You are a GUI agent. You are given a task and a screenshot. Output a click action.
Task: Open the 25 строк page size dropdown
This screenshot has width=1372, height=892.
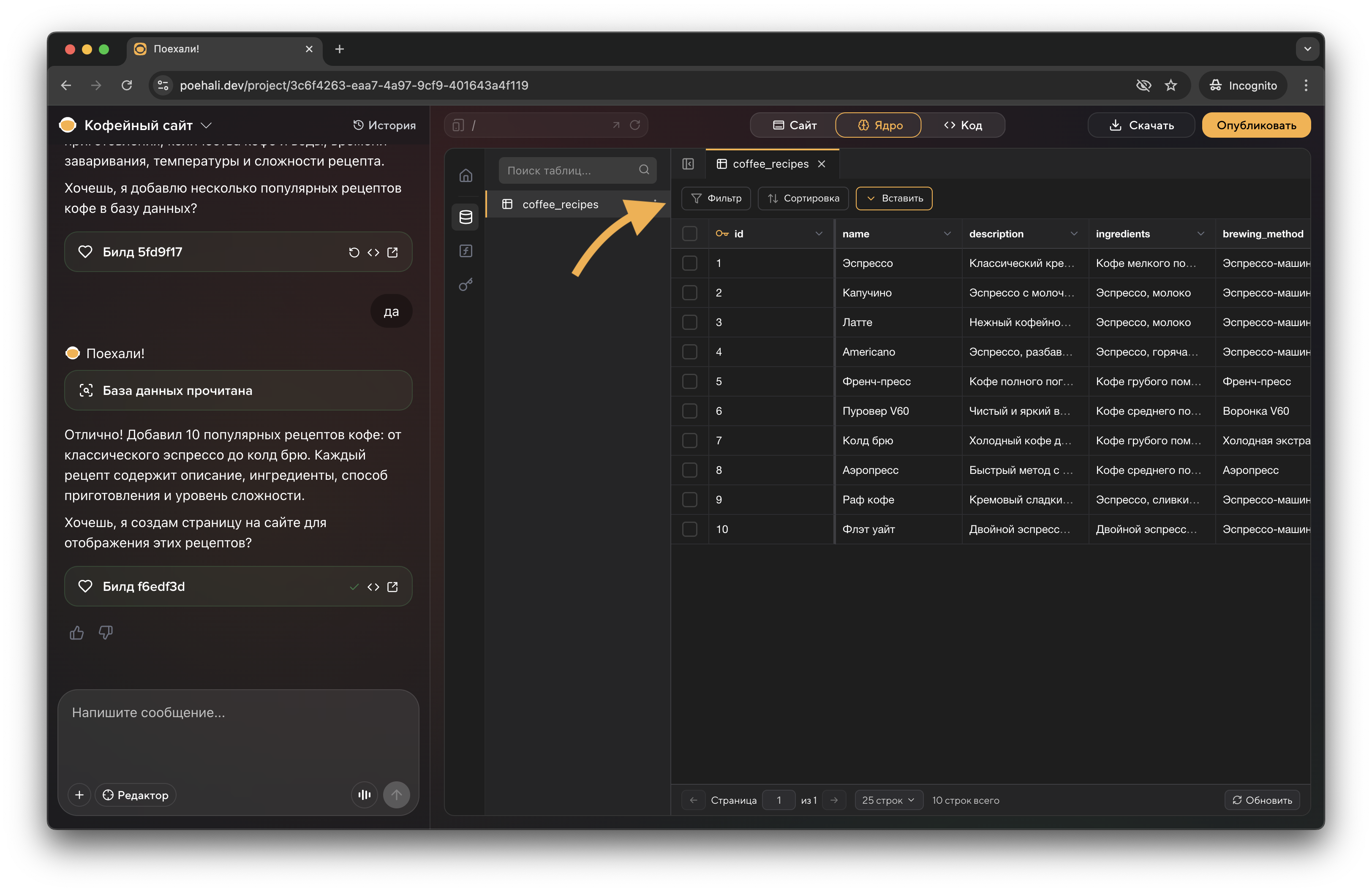click(888, 800)
